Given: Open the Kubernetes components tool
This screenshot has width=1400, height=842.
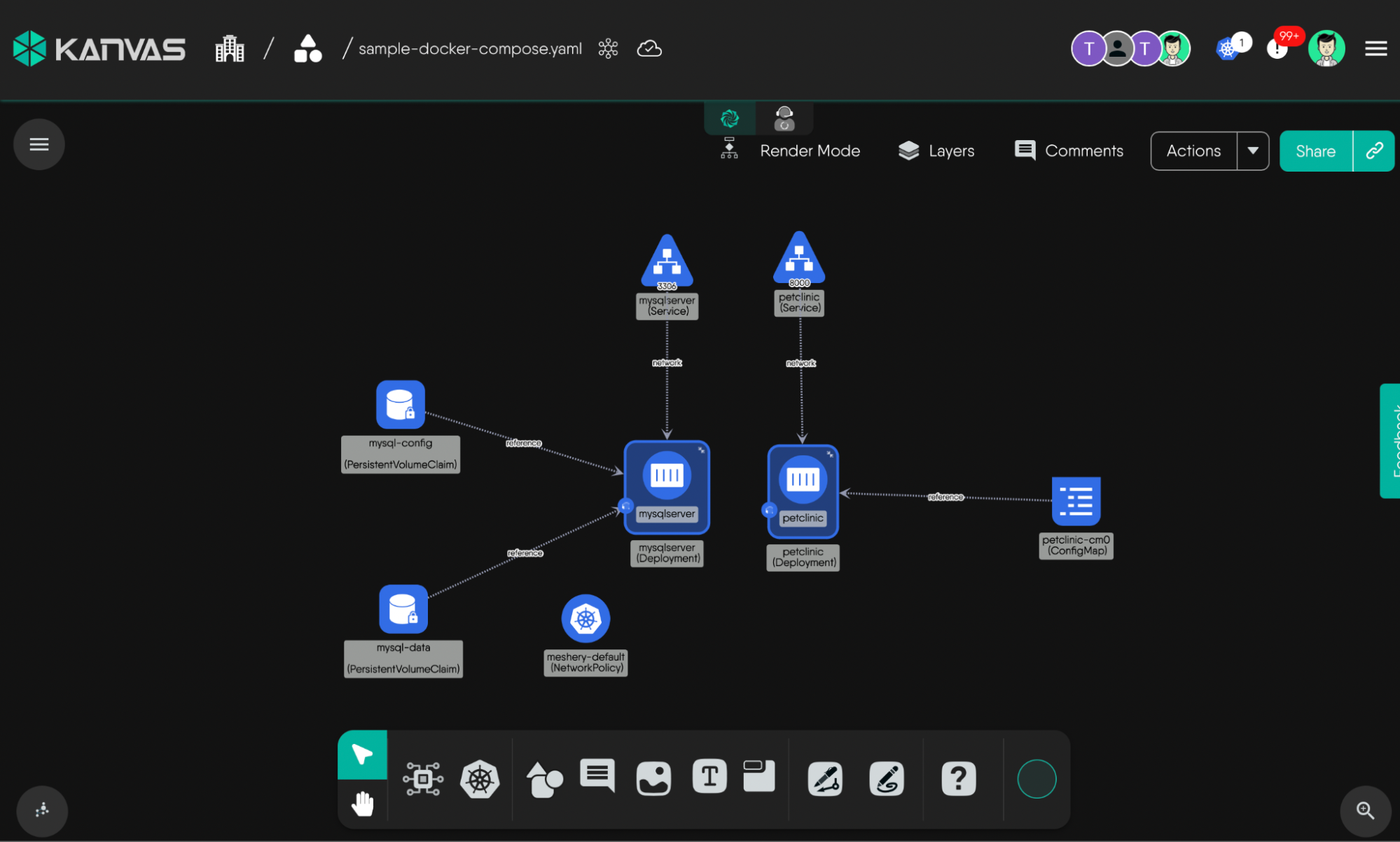Looking at the screenshot, I should [x=480, y=779].
